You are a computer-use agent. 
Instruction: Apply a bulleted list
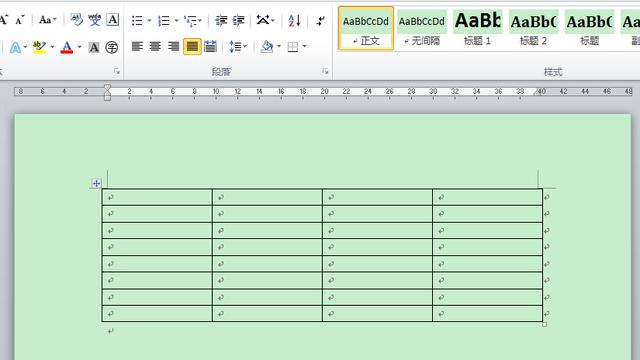point(137,20)
